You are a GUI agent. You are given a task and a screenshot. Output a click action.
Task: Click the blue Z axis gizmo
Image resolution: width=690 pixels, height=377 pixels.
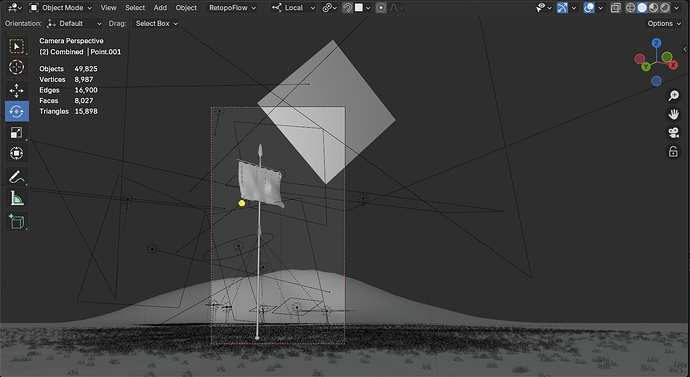click(656, 43)
